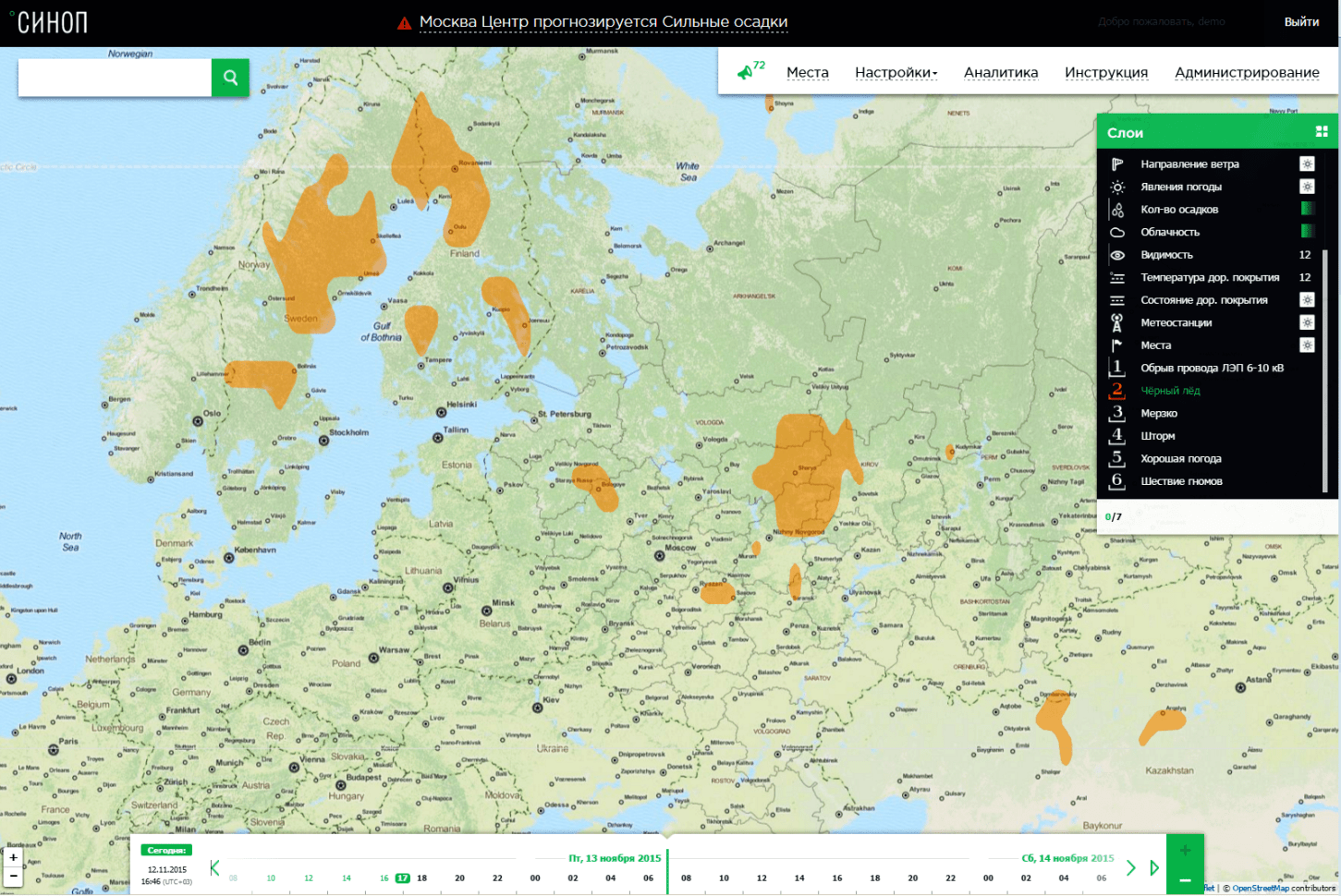Open the Настройки dropdown menu
The width and height of the screenshot is (1341, 896).
click(x=896, y=72)
